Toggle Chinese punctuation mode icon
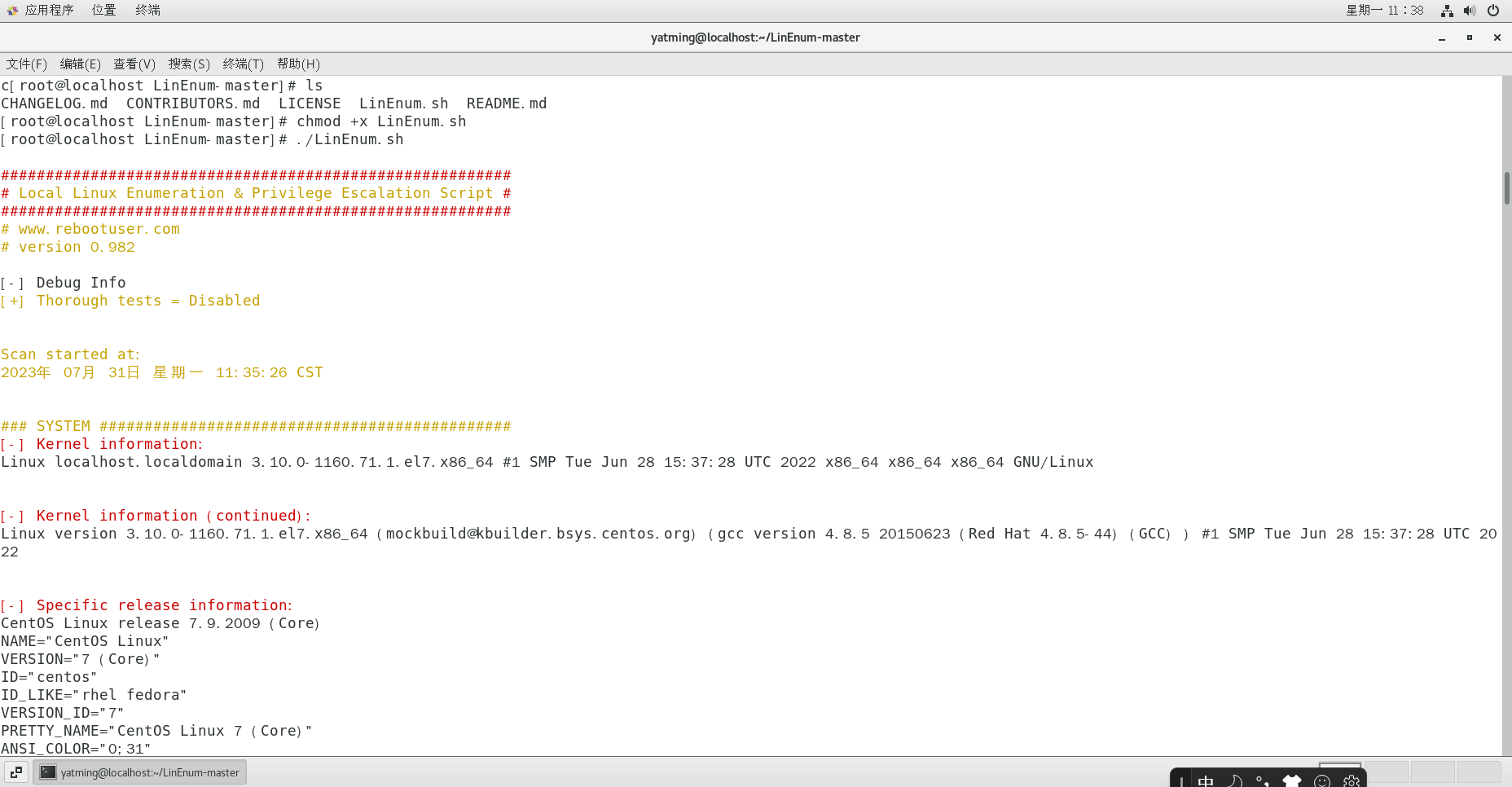The image size is (1512, 787). (x=1264, y=780)
